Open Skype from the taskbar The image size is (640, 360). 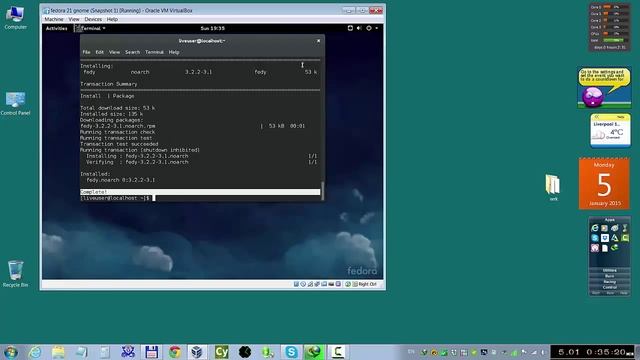point(291,352)
